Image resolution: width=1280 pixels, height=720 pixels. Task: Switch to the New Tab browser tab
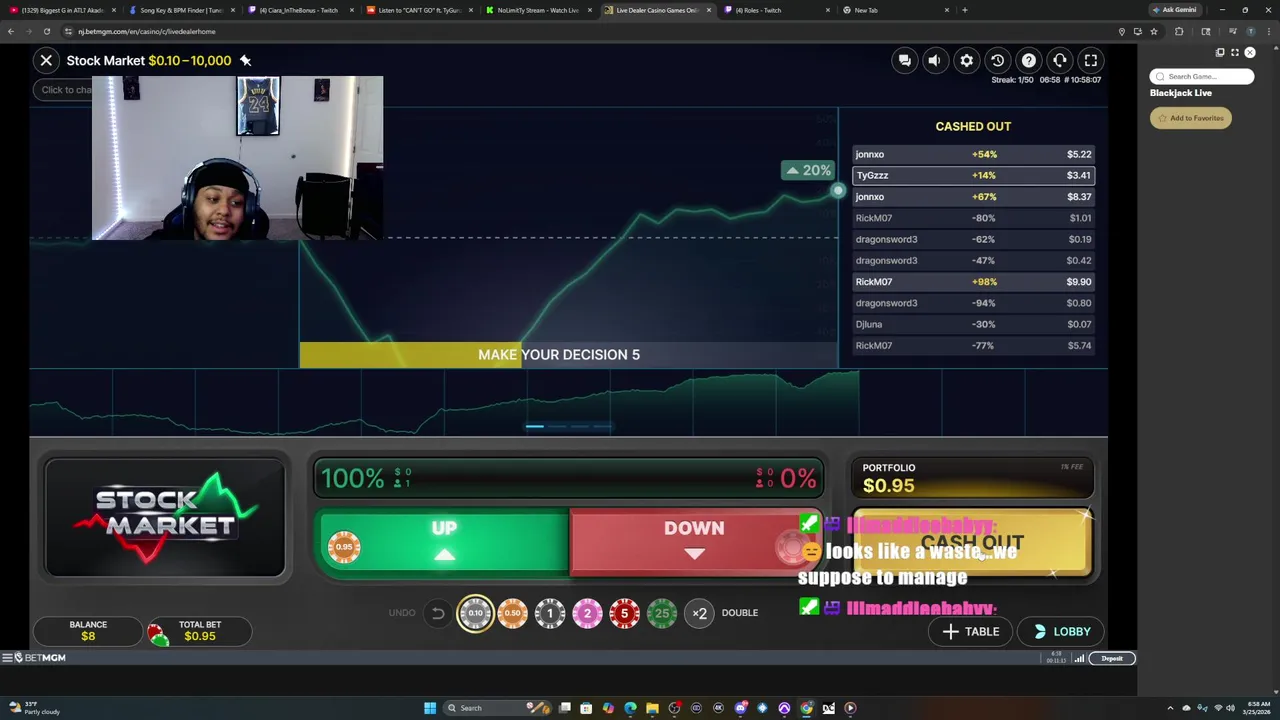point(895,10)
